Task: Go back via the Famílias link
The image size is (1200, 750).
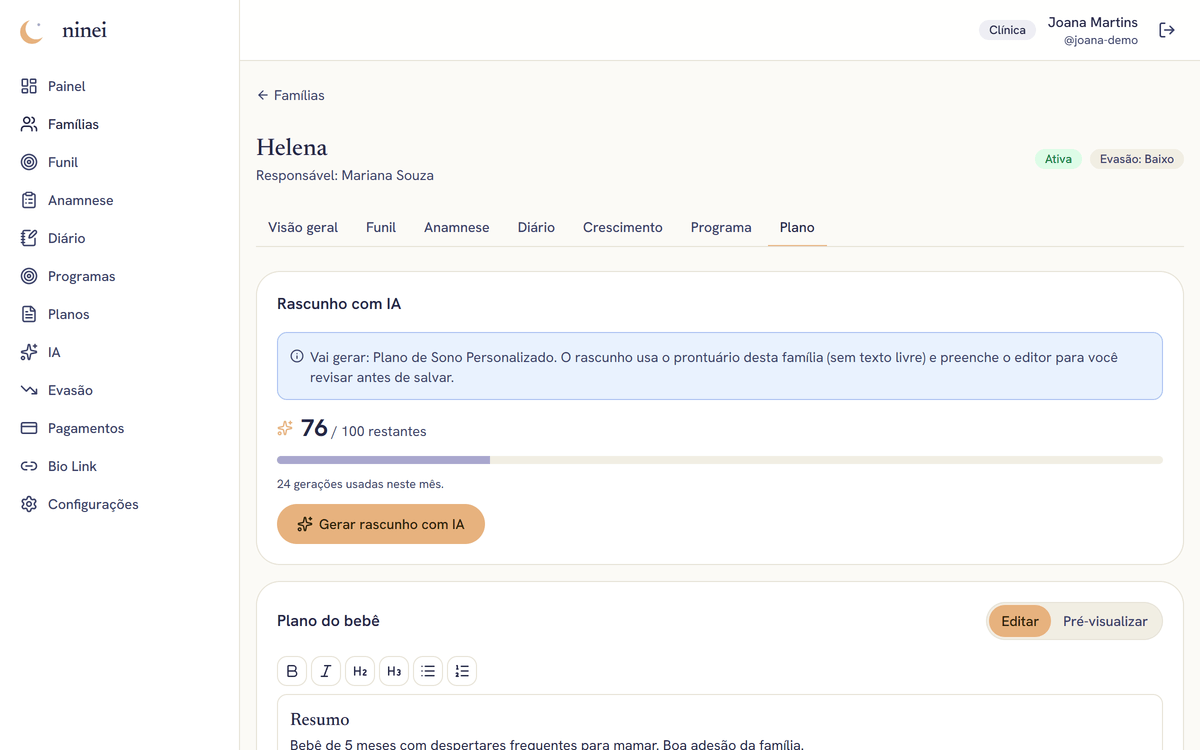Action: click(x=291, y=95)
